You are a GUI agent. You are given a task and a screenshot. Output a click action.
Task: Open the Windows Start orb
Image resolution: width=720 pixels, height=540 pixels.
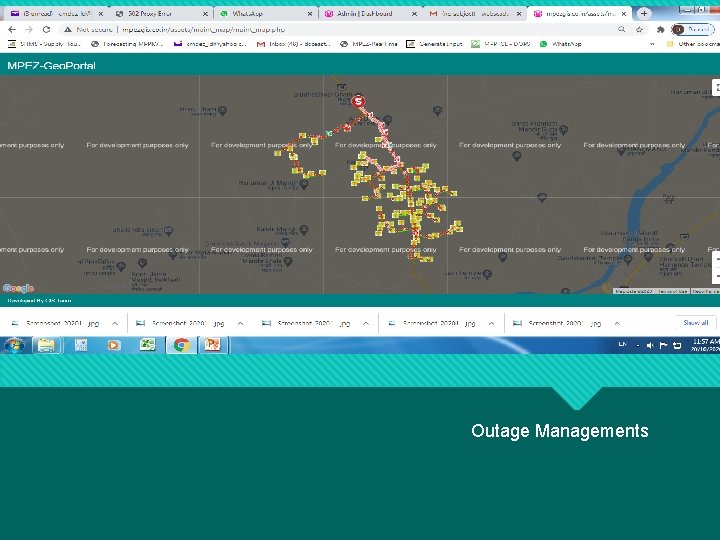(14, 345)
